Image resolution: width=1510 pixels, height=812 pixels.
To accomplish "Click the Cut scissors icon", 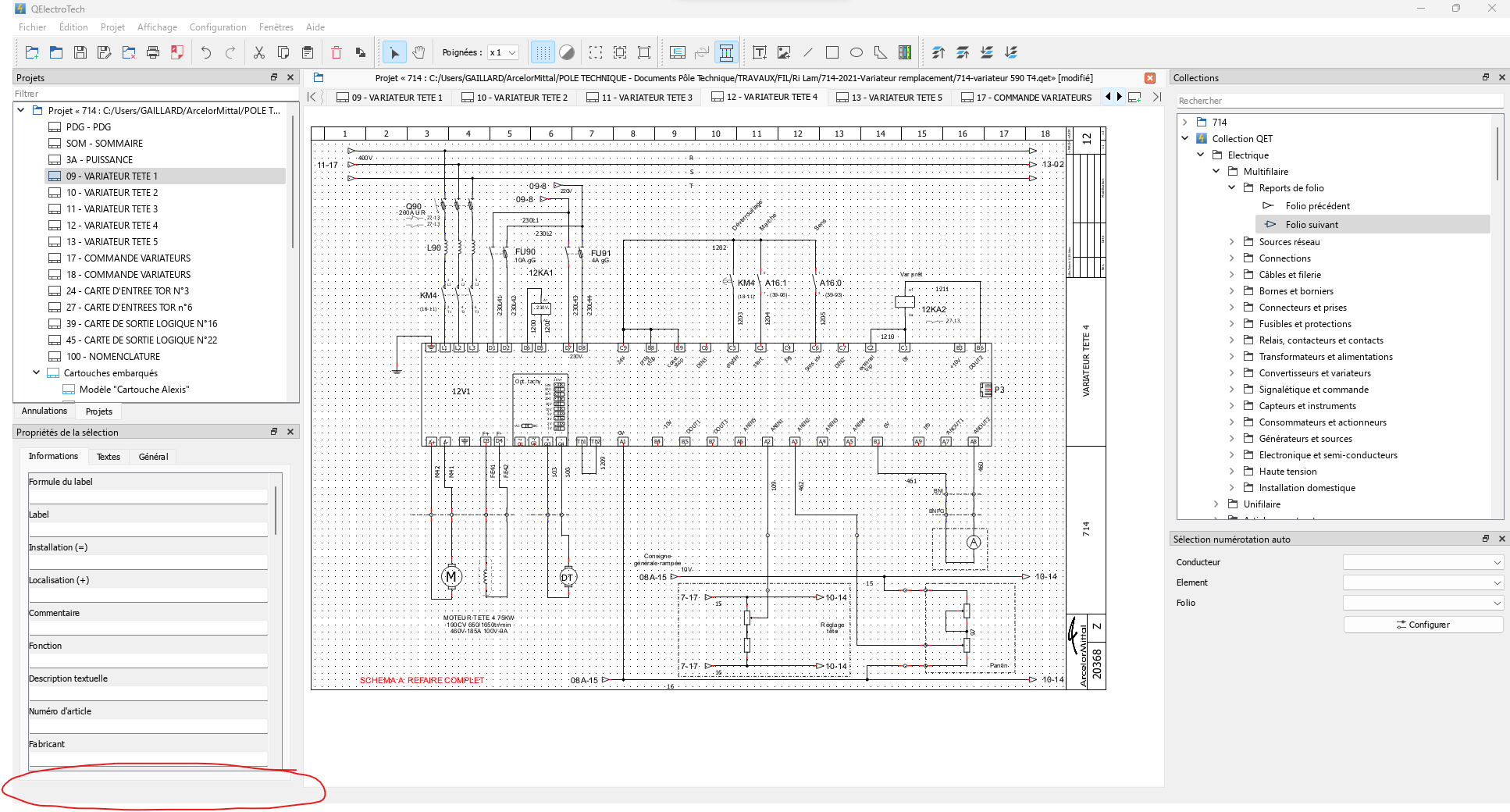I will point(259,52).
